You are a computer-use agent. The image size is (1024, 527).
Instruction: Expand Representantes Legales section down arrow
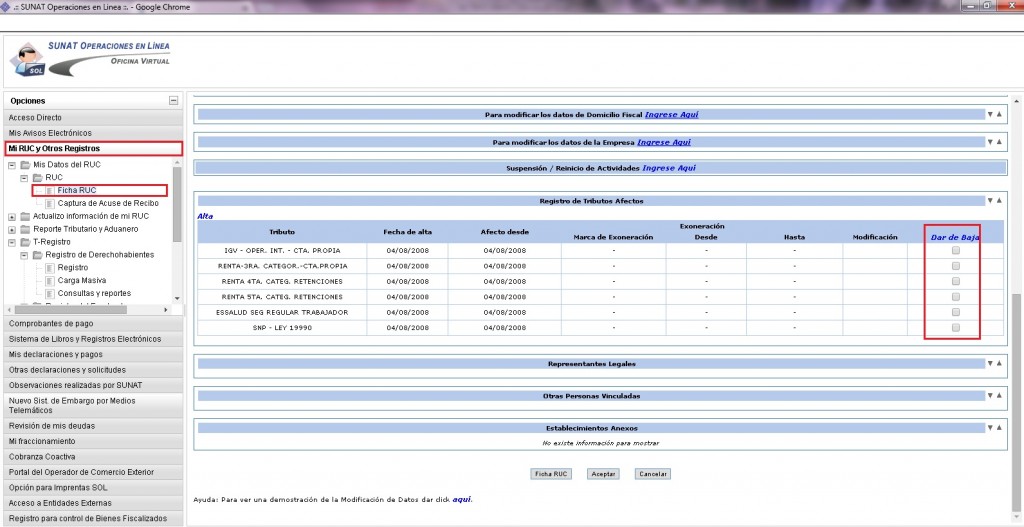coord(990,364)
